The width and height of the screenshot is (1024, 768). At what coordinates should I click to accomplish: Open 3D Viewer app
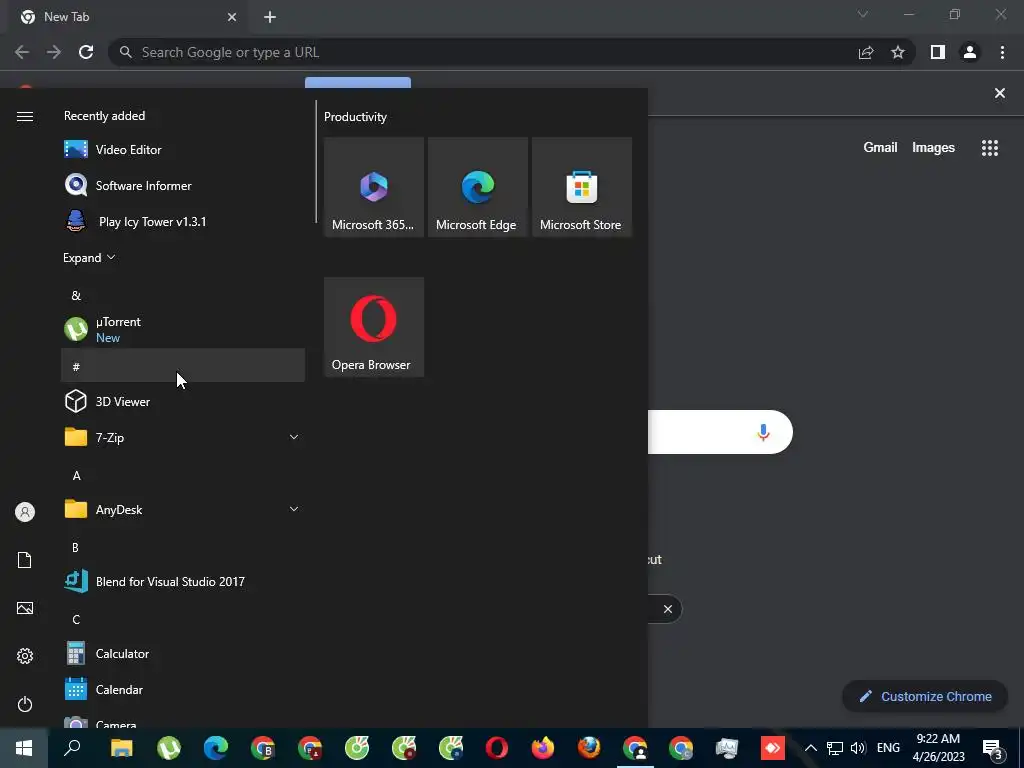183,401
